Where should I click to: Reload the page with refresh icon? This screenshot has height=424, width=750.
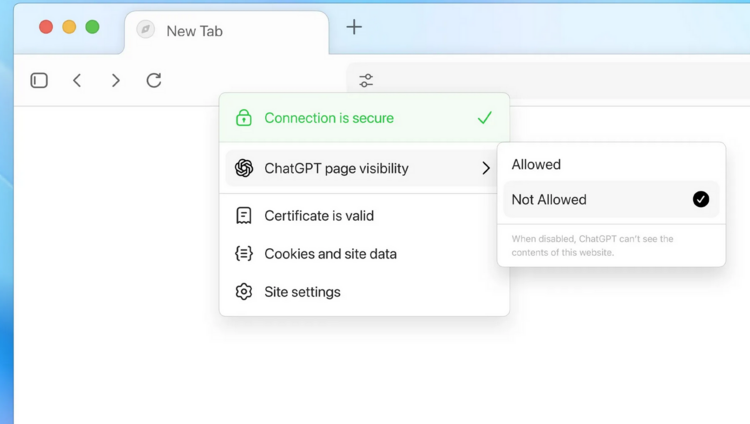coord(154,80)
